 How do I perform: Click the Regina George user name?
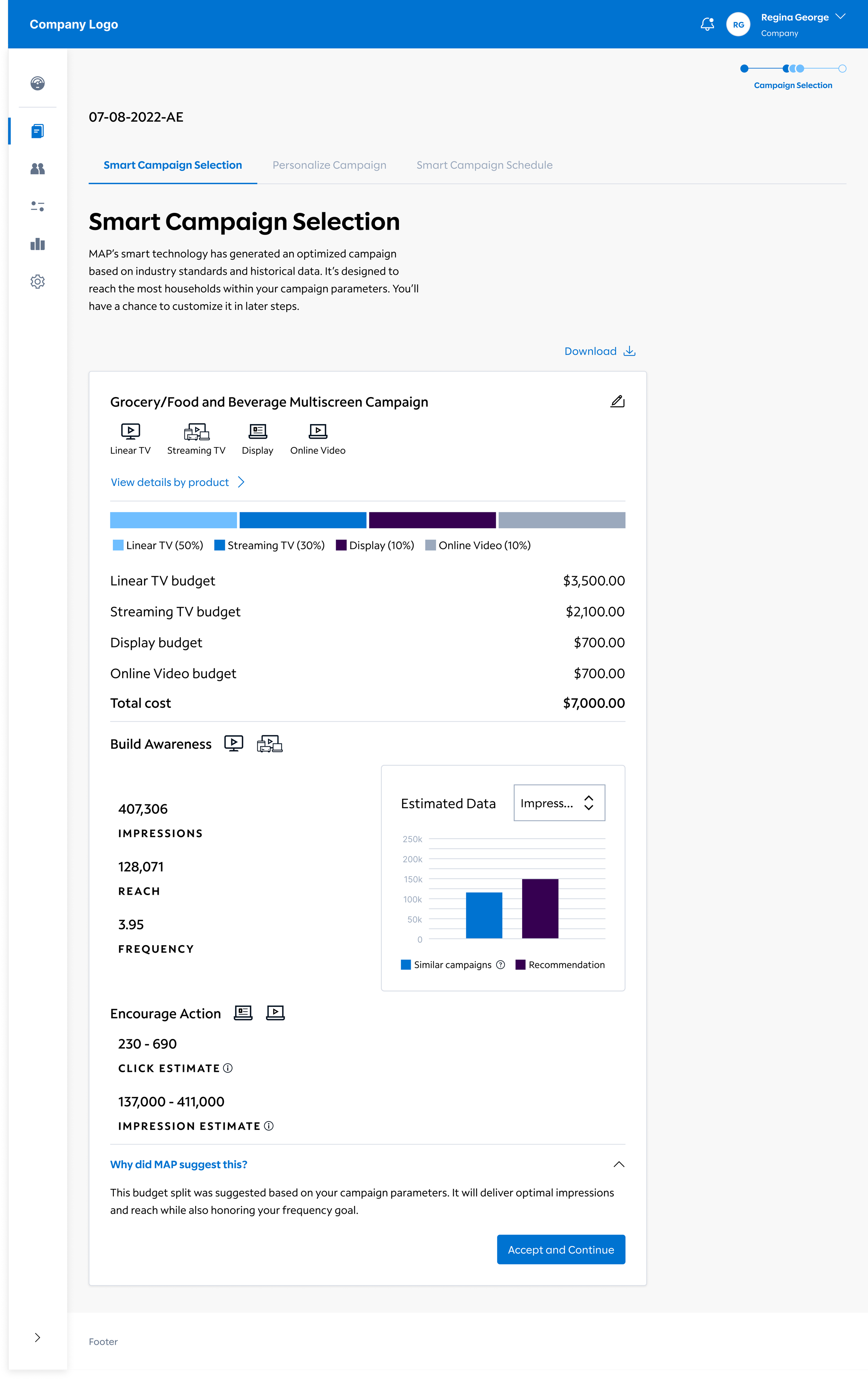tap(795, 17)
